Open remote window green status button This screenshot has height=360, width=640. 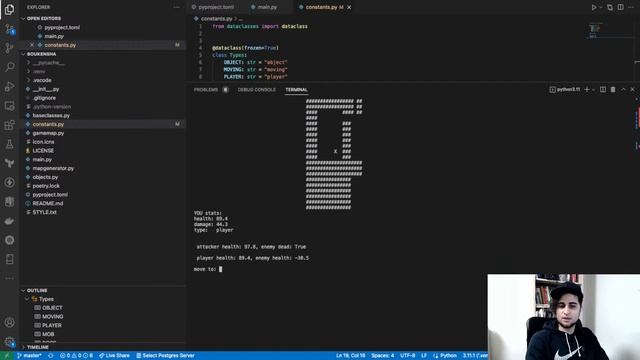(x=7, y=356)
